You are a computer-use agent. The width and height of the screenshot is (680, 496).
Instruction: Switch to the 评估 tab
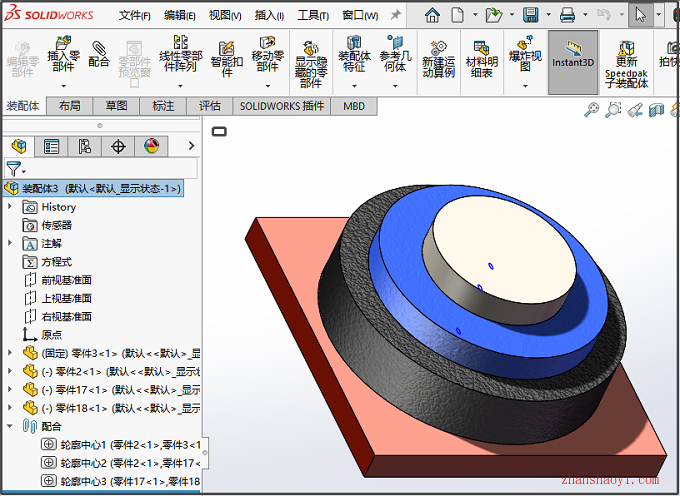(x=210, y=106)
